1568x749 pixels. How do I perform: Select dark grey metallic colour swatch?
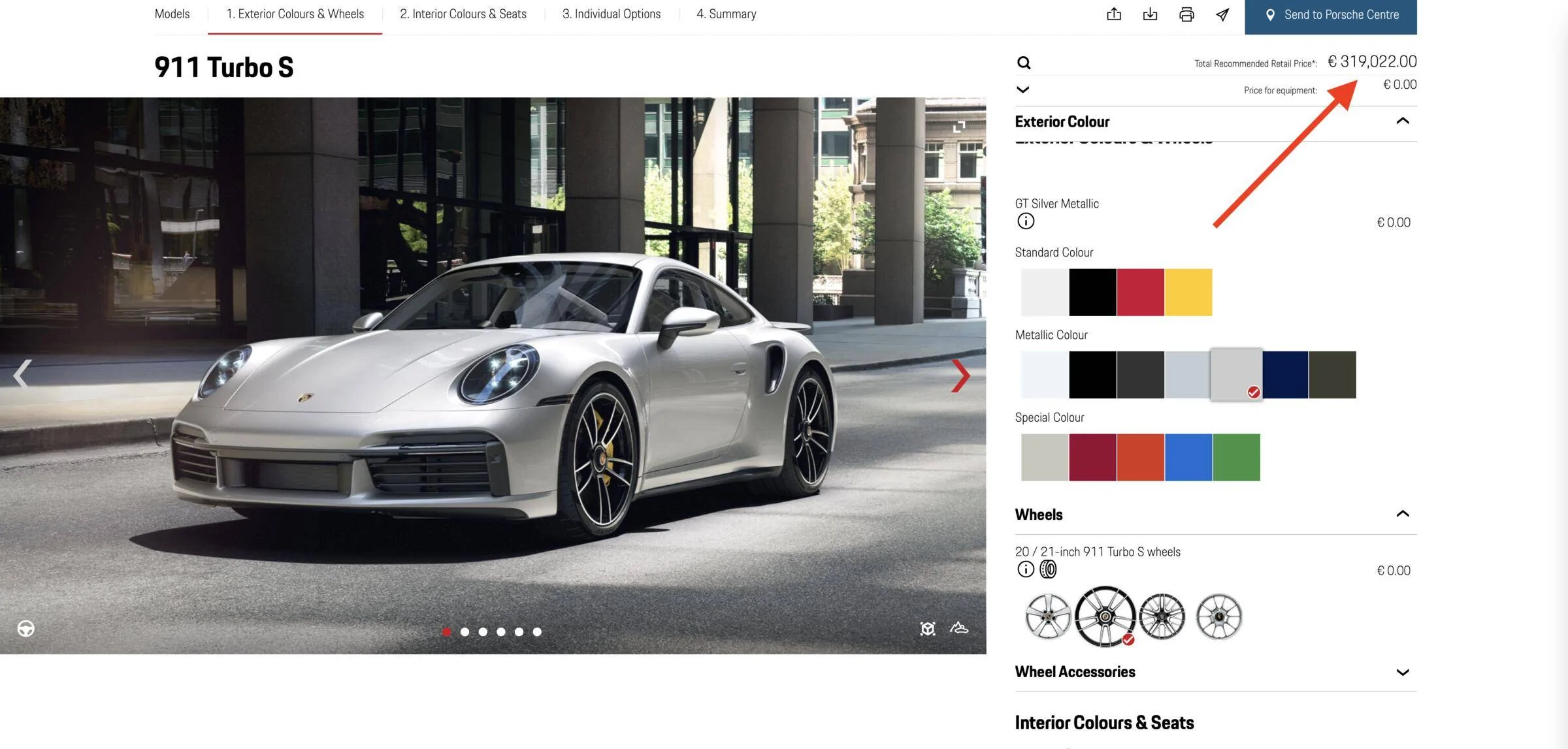[x=1140, y=375]
